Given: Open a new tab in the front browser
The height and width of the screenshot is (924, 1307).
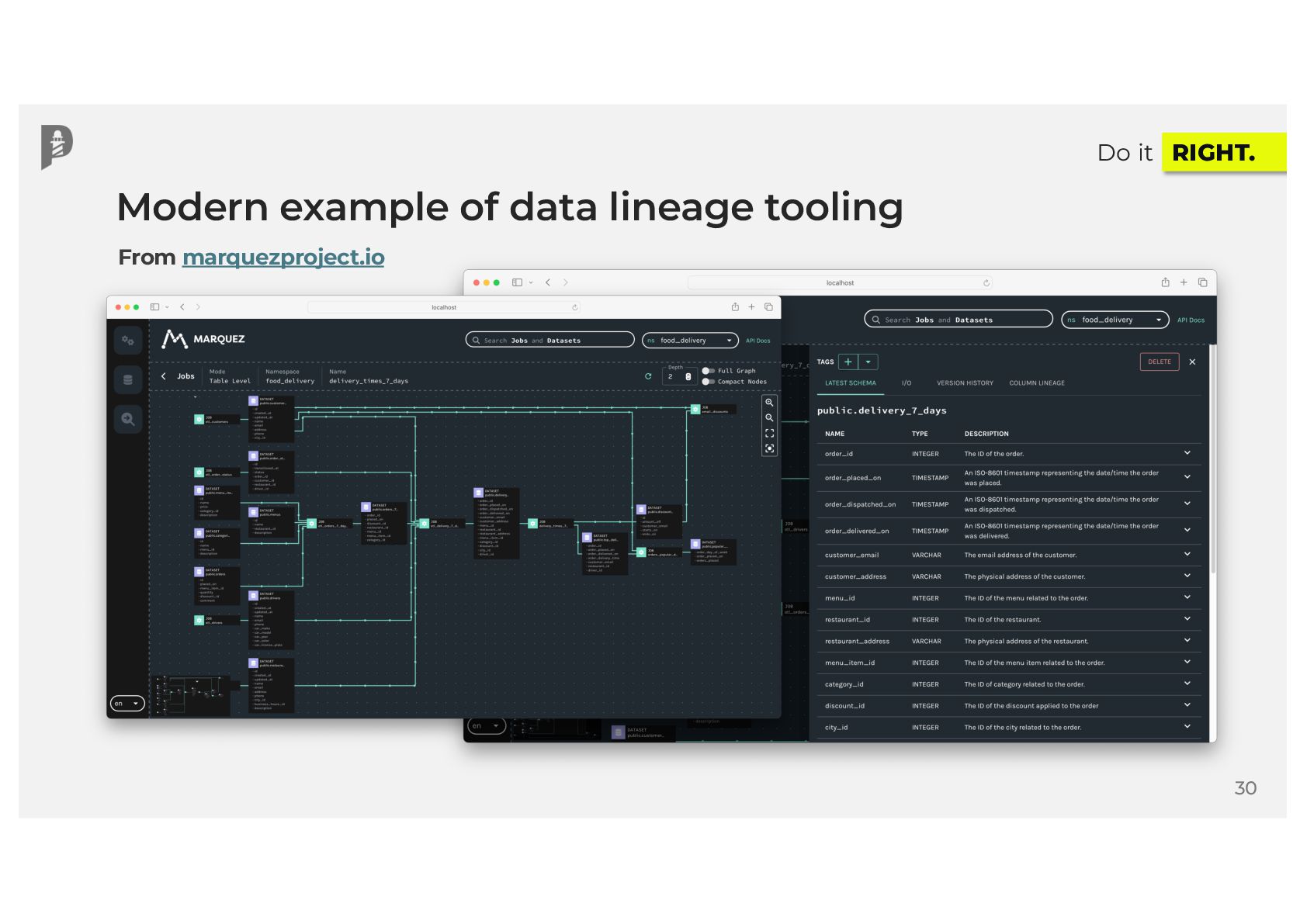Looking at the screenshot, I should [x=751, y=307].
